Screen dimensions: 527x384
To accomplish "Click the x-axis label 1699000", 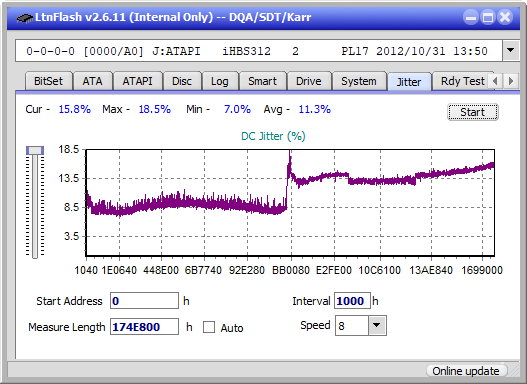I will coord(482,270).
